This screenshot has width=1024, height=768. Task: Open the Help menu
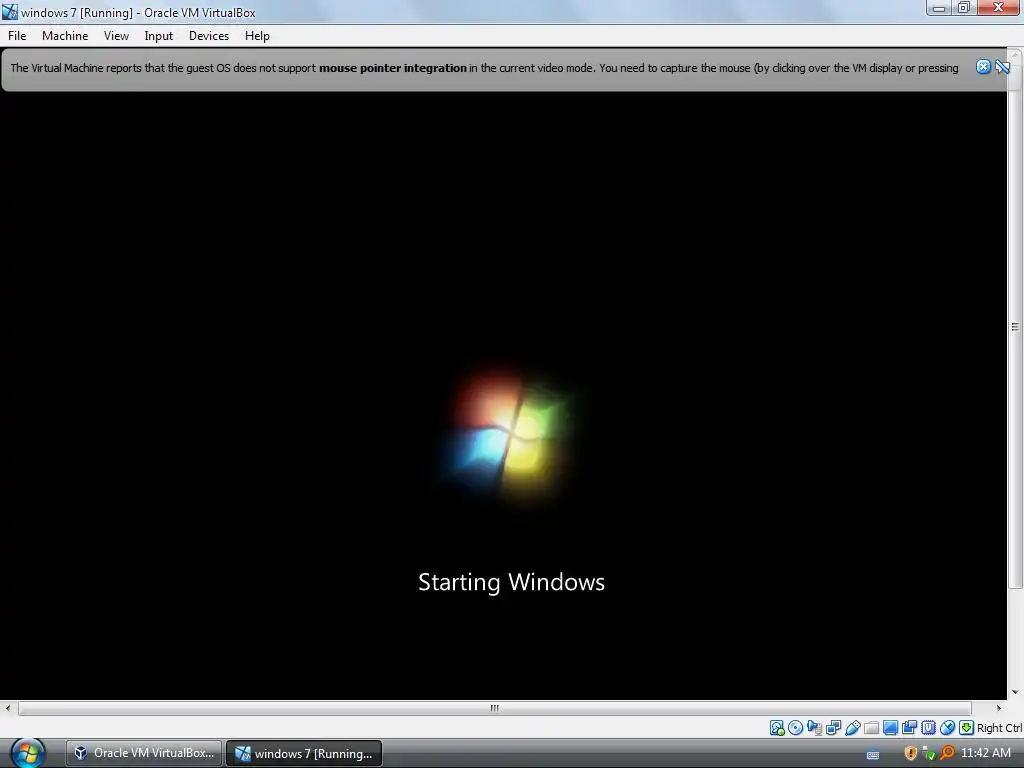257,36
